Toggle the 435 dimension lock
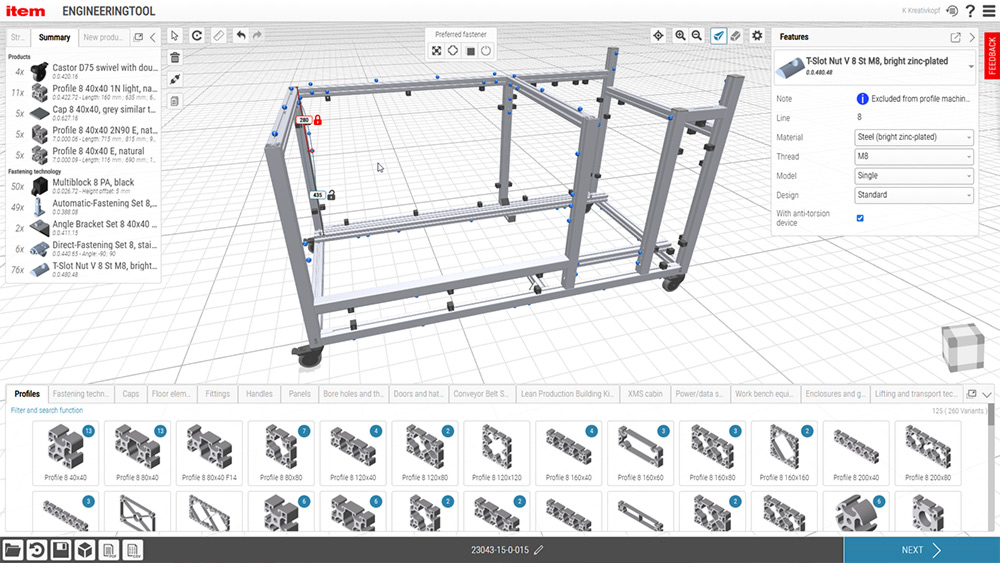Image resolution: width=1000 pixels, height=563 pixels. click(x=331, y=195)
